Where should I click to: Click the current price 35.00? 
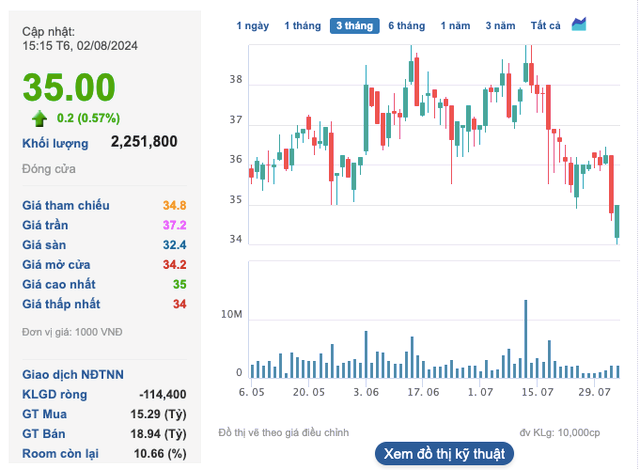[69, 88]
